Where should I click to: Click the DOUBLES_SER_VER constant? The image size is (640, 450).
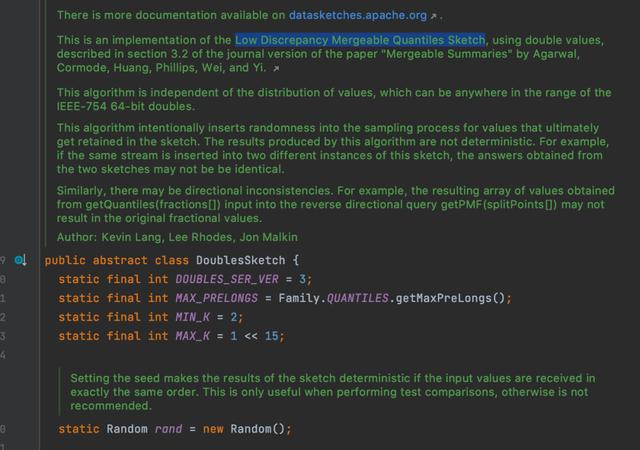coord(227,279)
